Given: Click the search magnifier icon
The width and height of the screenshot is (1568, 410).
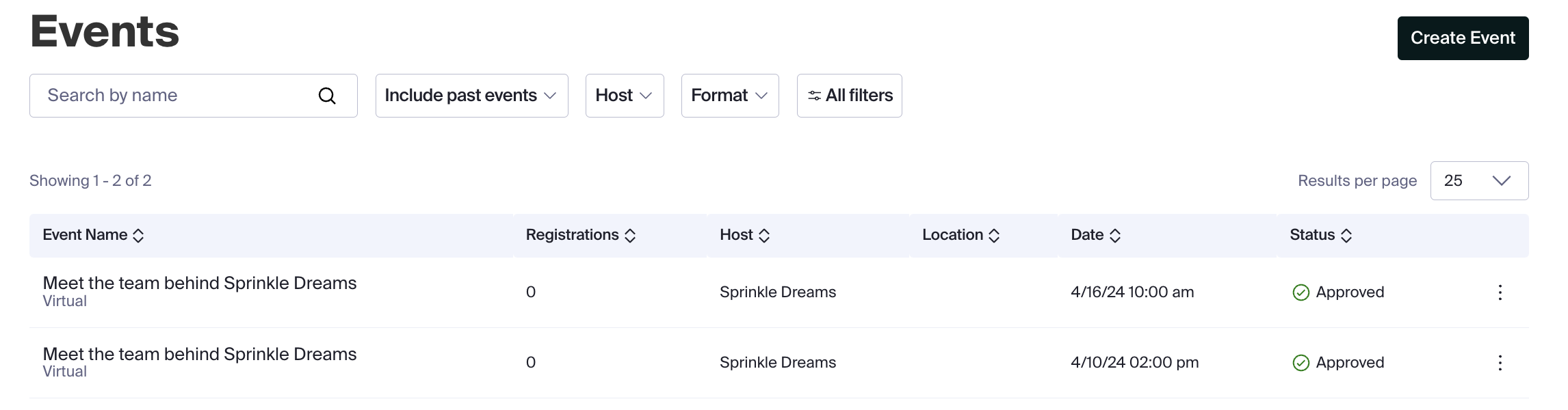Looking at the screenshot, I should [327, 96].
